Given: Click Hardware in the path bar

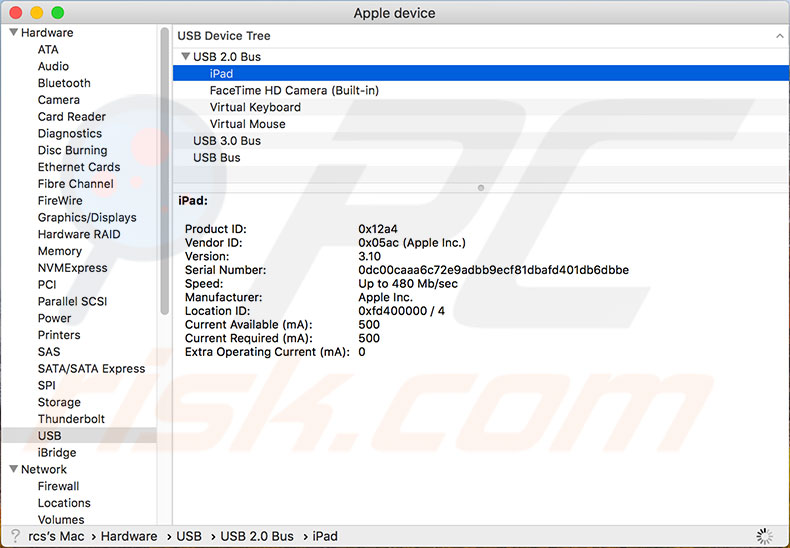Looking at the screenshot, I should point(129,536).
